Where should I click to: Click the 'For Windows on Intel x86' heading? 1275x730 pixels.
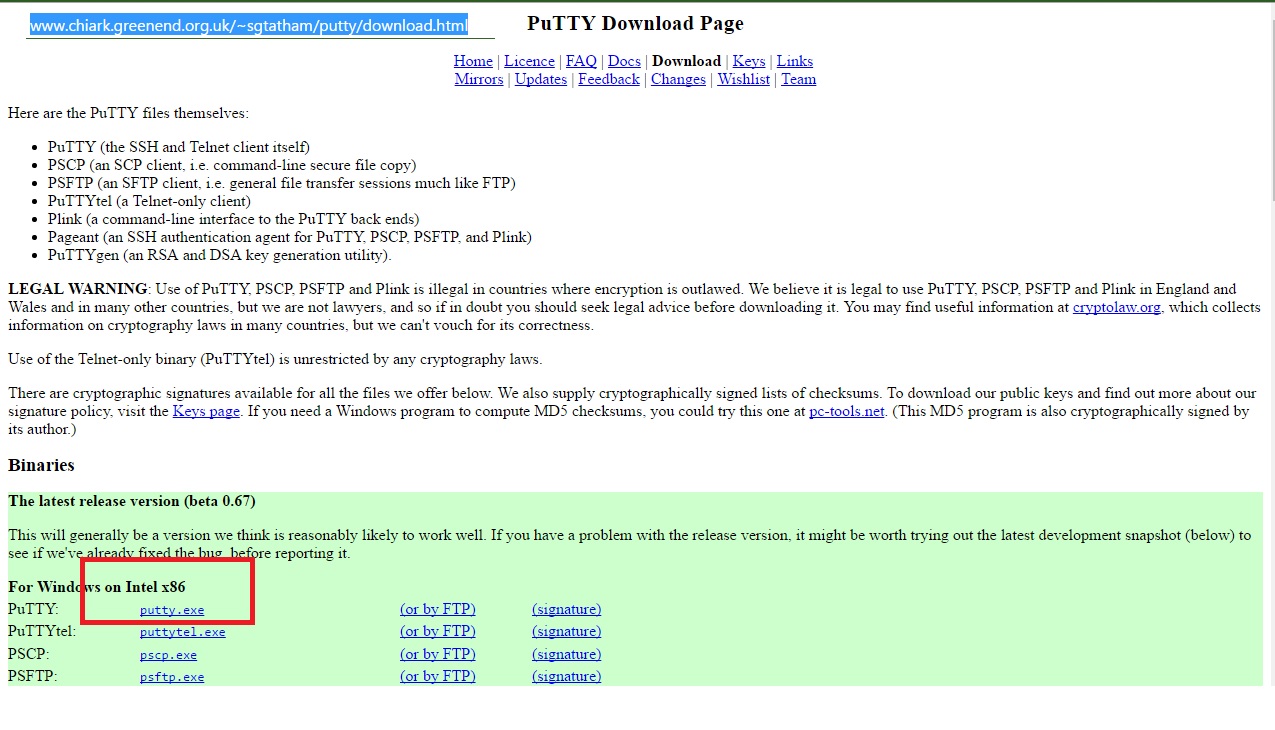click(97, 587)
